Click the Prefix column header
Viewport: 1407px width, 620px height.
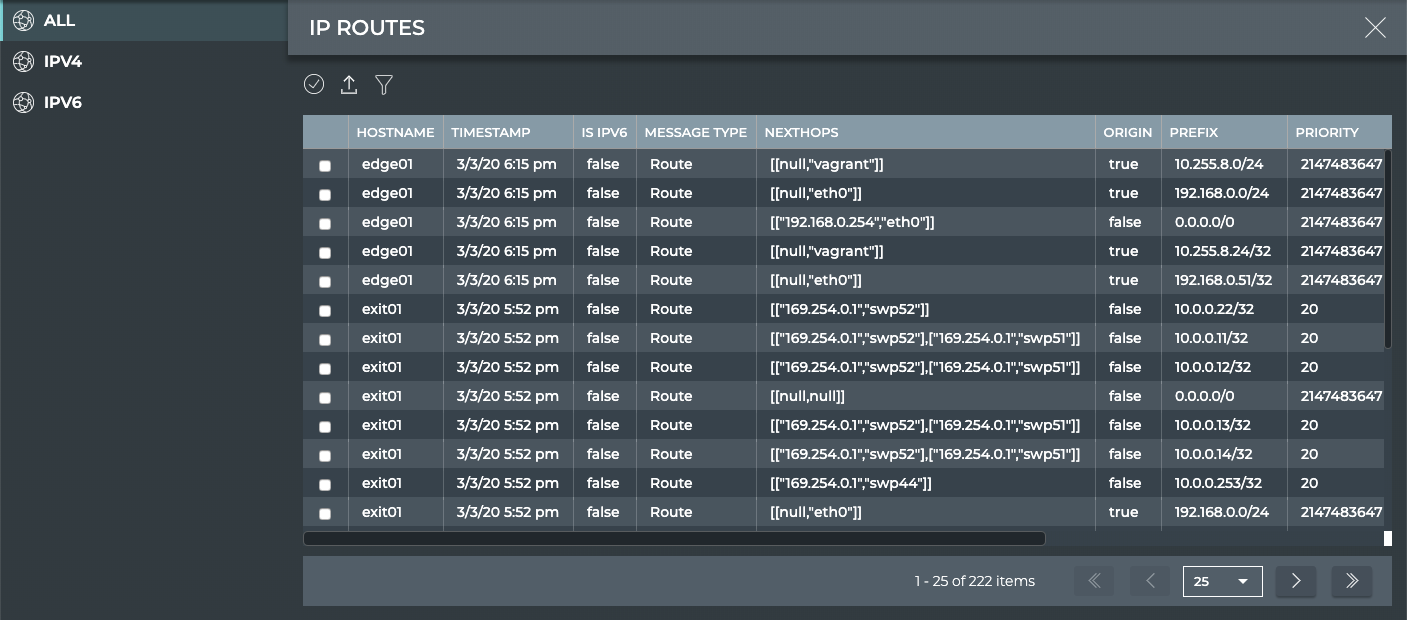click(x=1193, y=132)
